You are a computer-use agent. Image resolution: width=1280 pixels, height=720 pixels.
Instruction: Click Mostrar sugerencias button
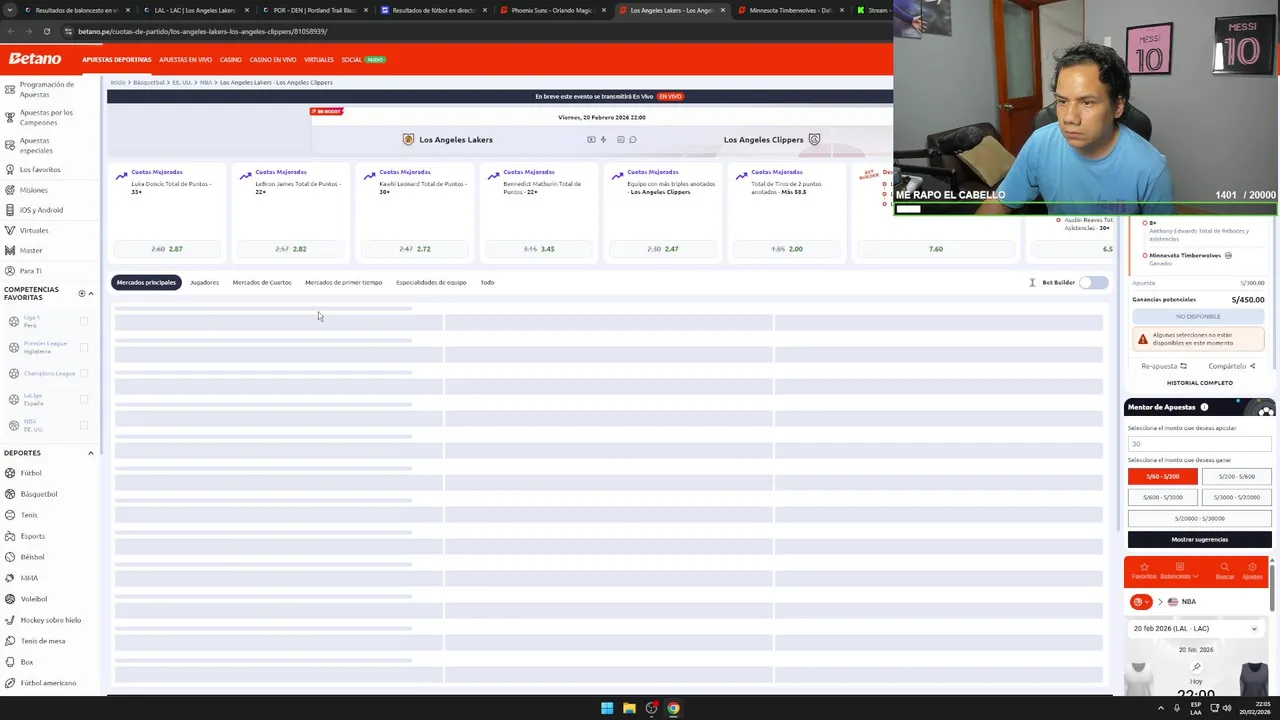1199,539
